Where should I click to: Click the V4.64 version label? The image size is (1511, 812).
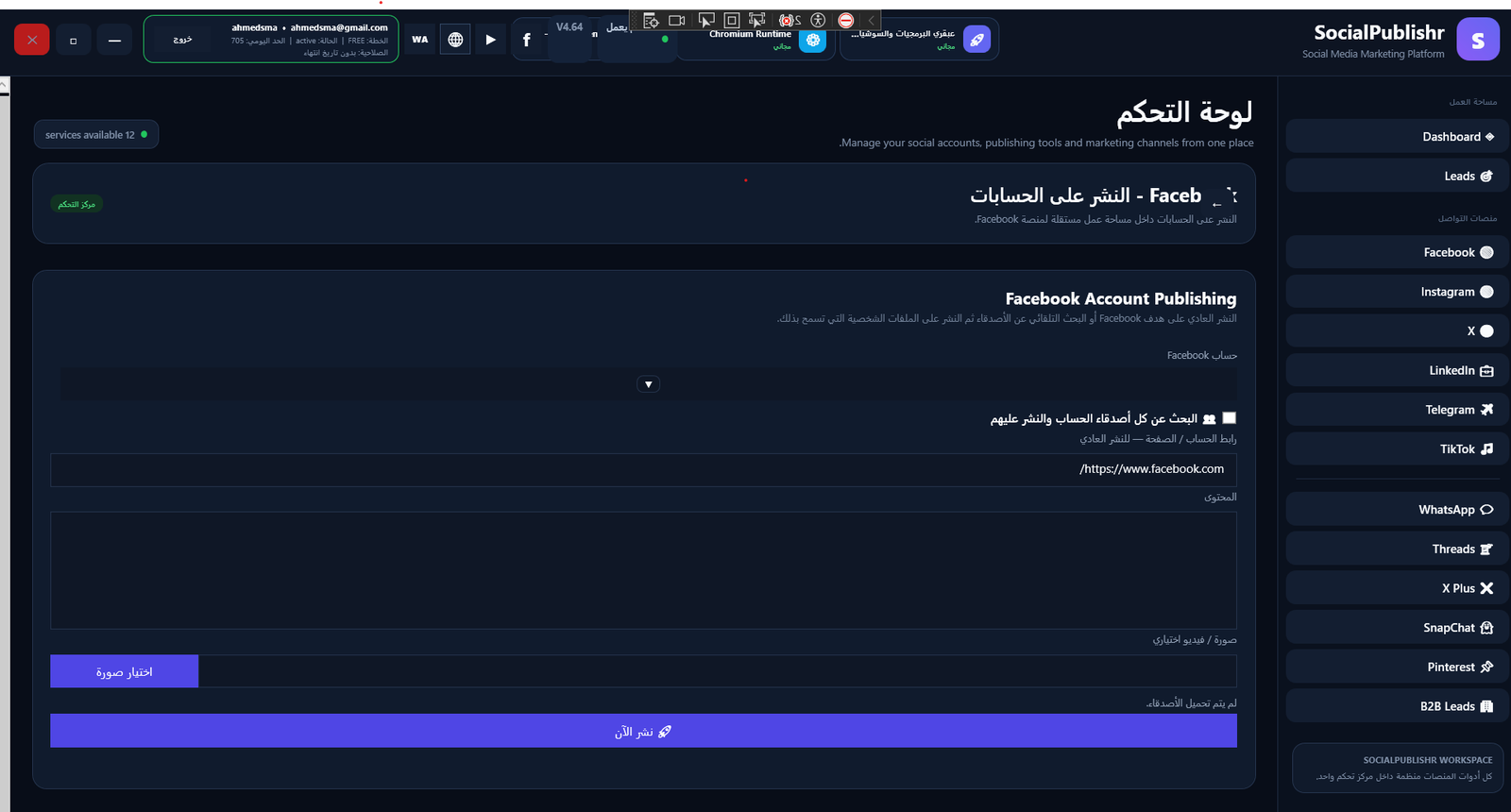pyautogui.click(x=569, y=27)
